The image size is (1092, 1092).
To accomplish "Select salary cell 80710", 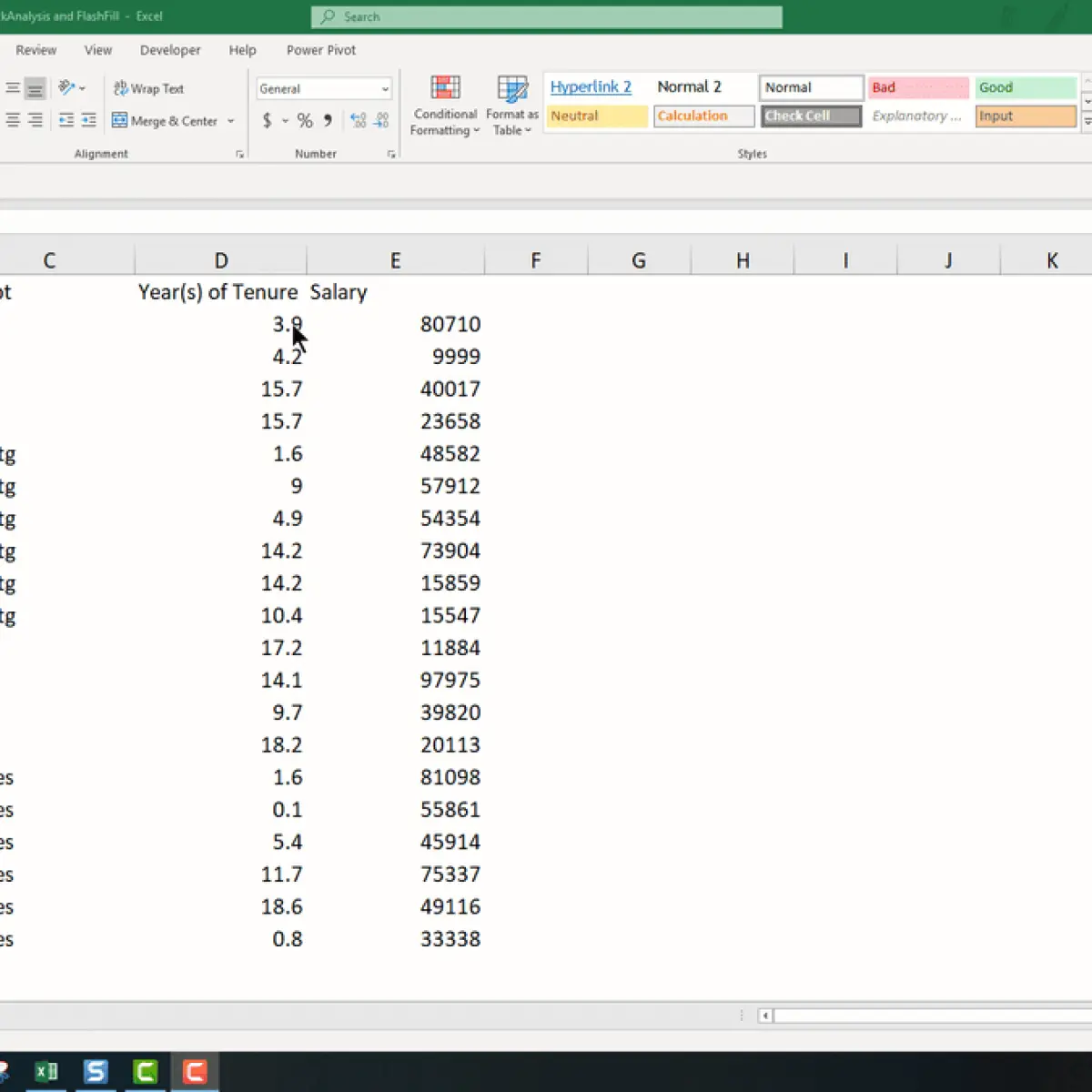I will (x=395, y=325).
